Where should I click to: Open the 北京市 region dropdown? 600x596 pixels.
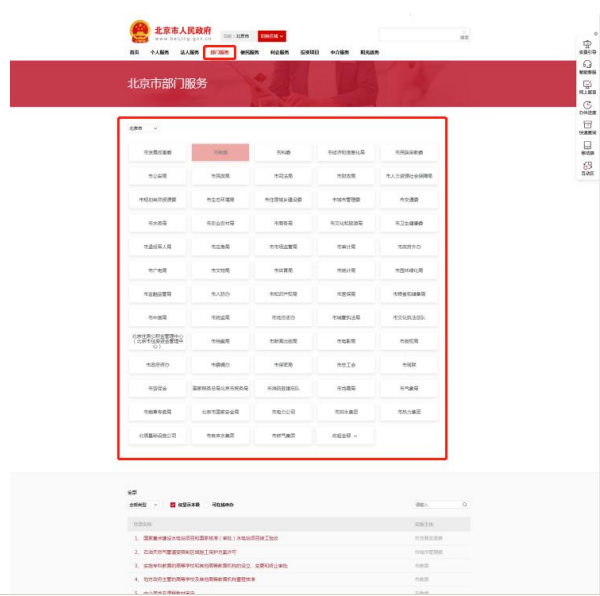tap(143, 128)
